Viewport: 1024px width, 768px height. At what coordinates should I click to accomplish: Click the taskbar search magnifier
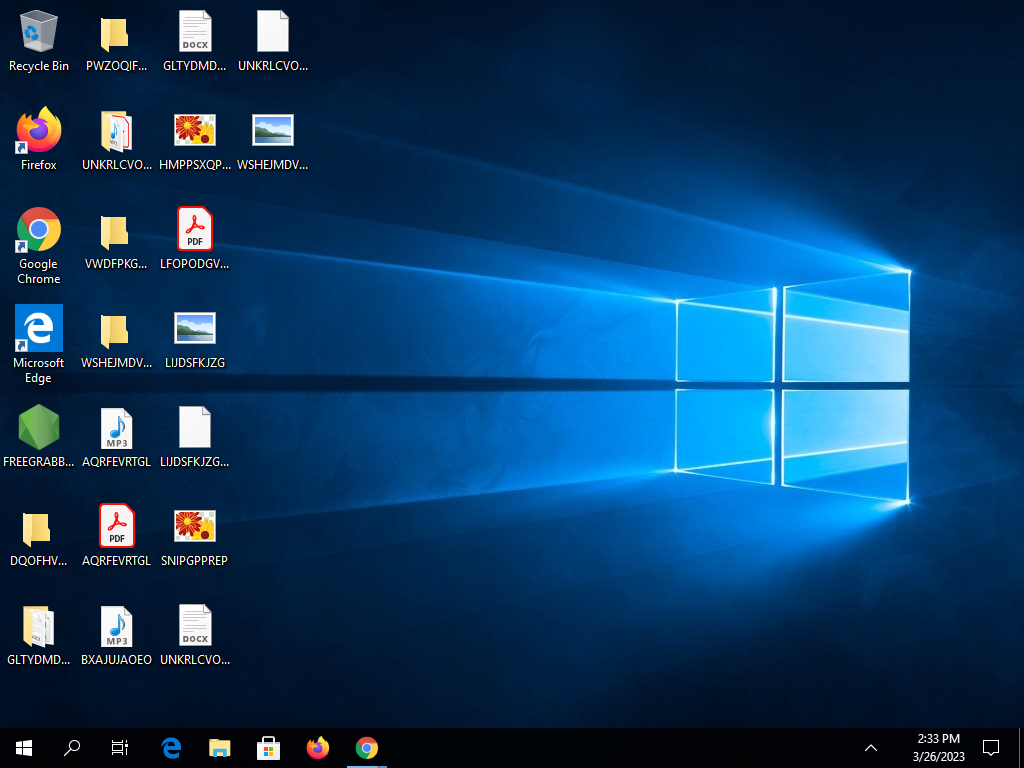click(x=72, y=747)
